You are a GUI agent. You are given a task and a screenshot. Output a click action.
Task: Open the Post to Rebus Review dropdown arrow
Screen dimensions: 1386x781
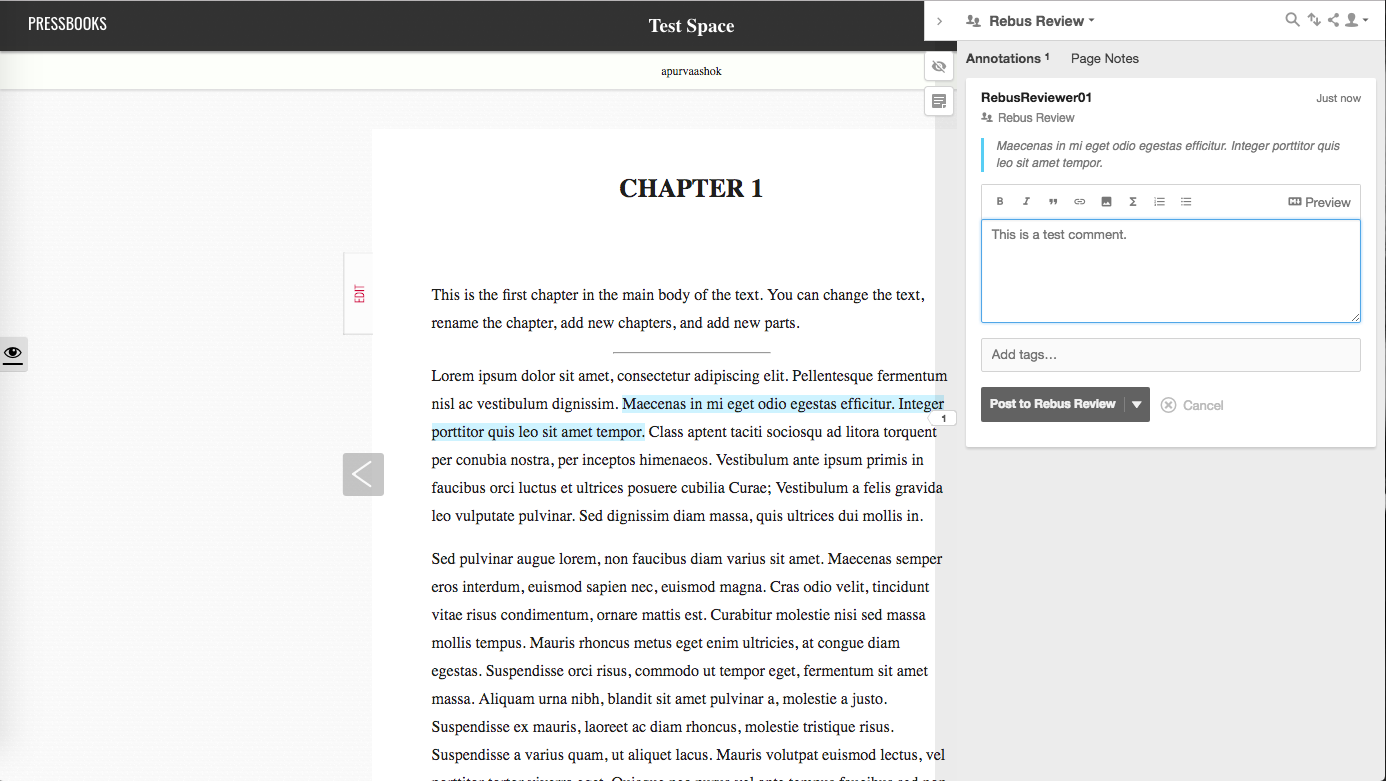(1137, 405)
